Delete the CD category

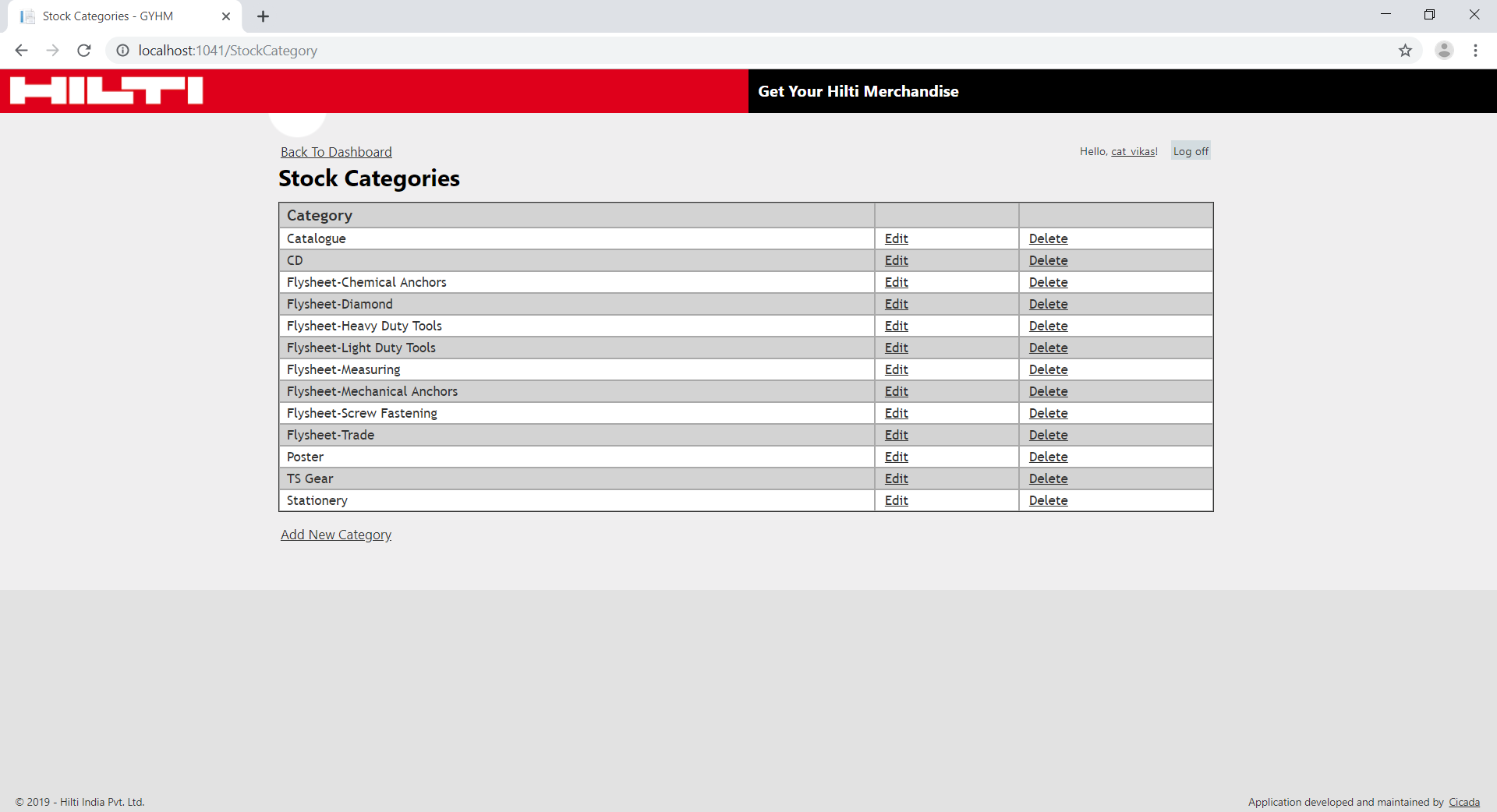click(x=1048, y=260)
